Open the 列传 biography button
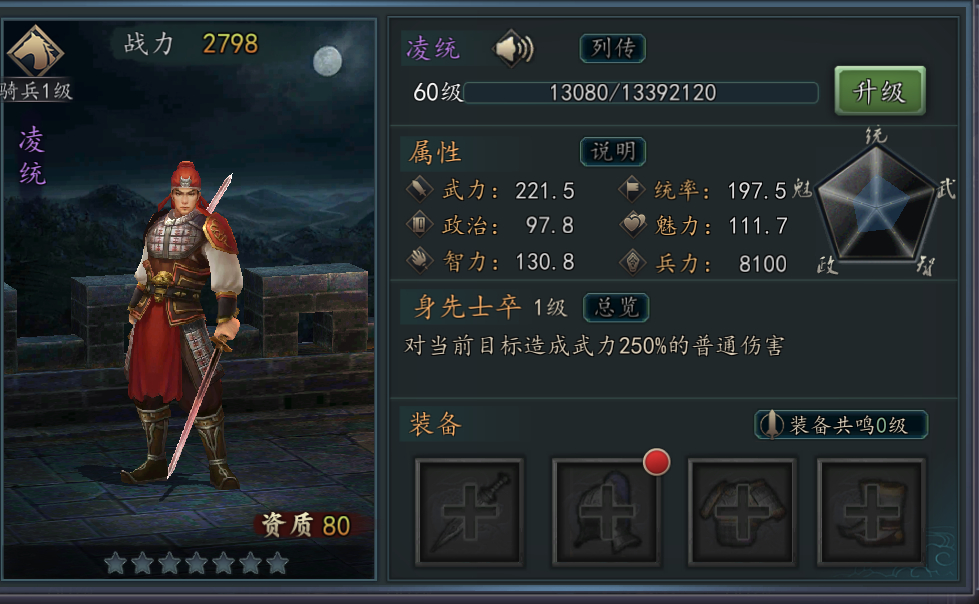The width and height of the screenshot is (979, 604). click(x=612, y=48)
